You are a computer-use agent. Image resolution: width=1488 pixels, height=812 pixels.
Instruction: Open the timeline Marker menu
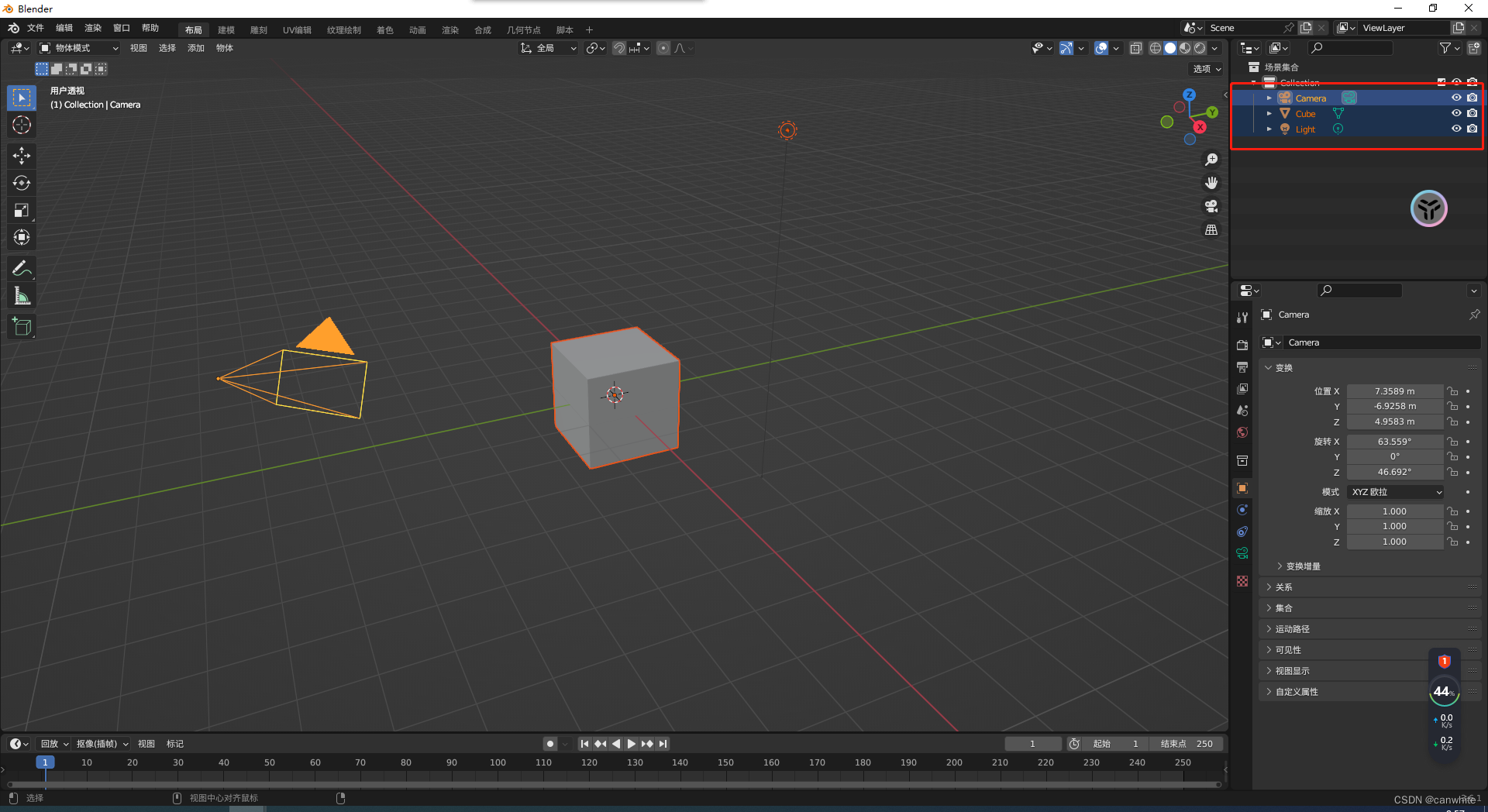(175, 744)
